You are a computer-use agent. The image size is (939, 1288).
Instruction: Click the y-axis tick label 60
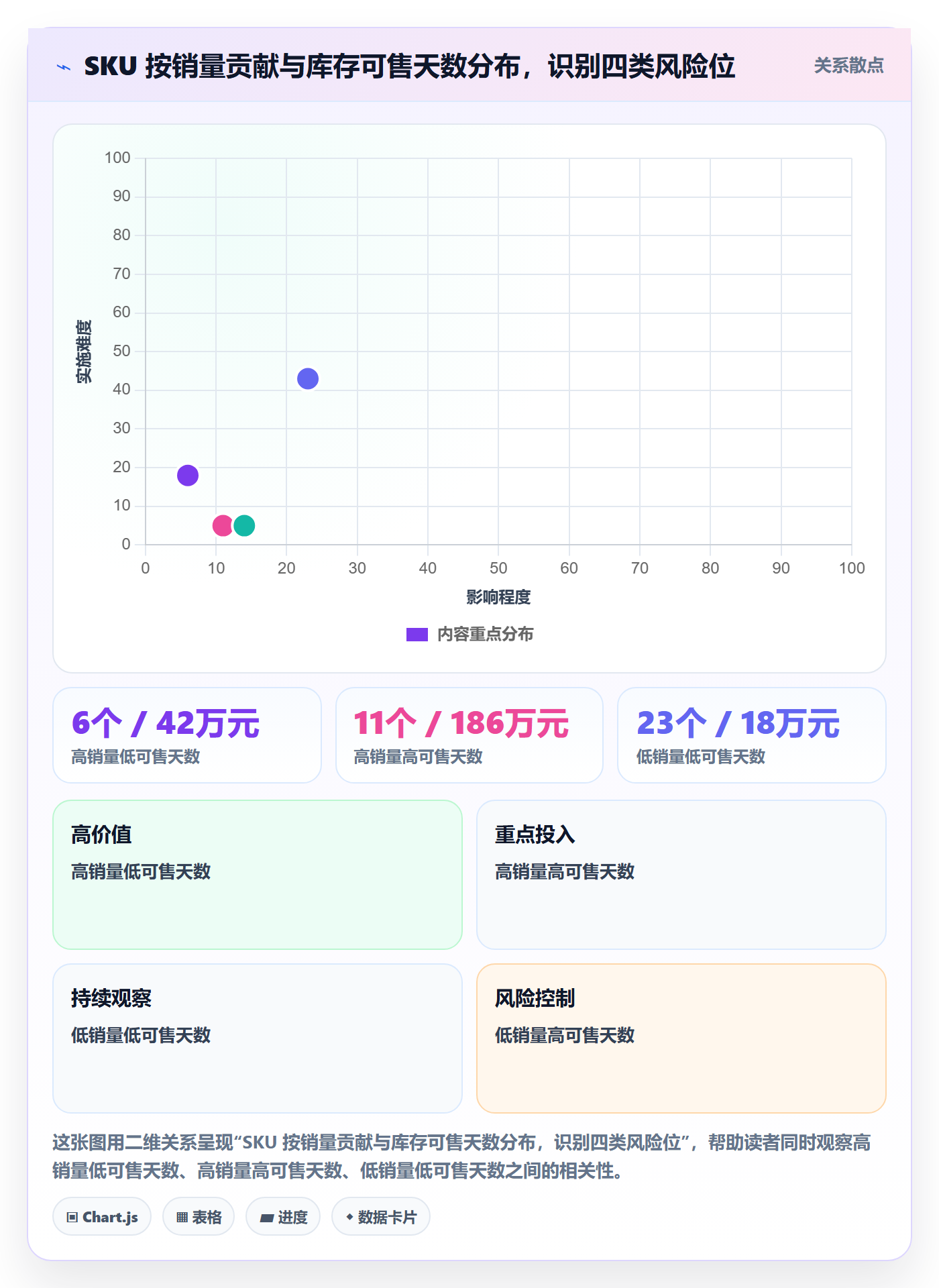coord(121,312)
